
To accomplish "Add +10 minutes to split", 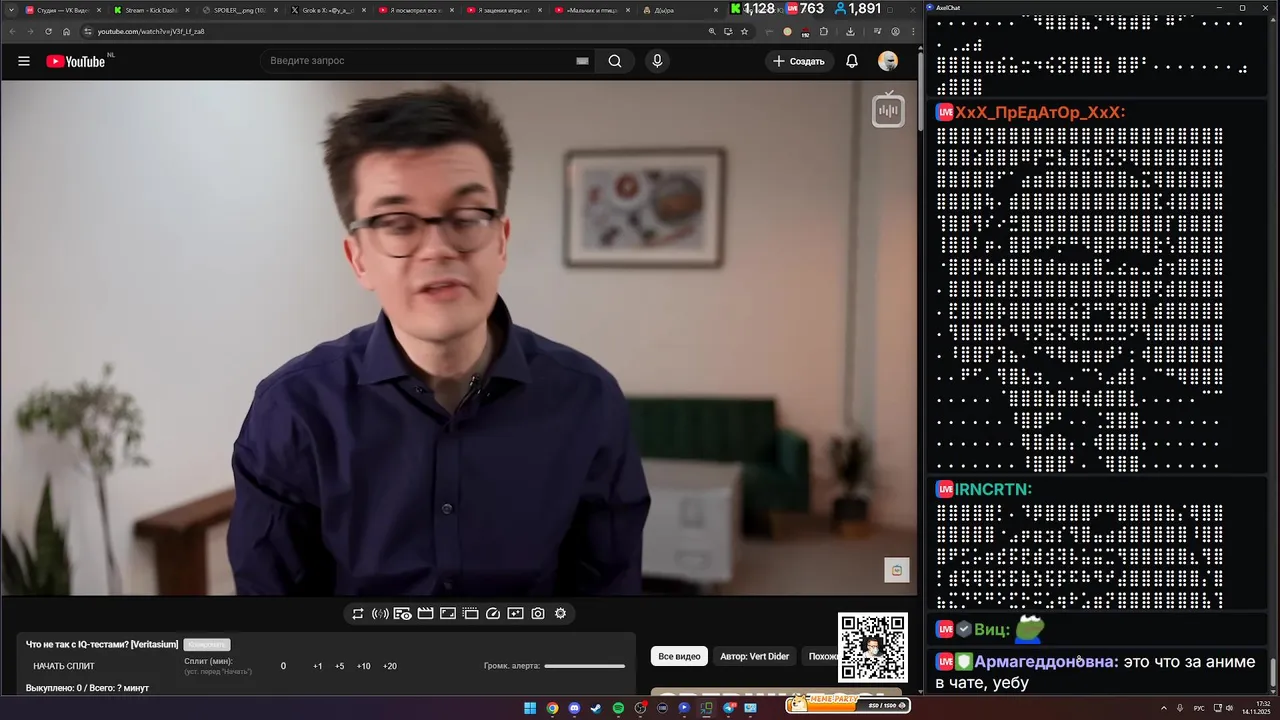I will [x=364, y=666].
